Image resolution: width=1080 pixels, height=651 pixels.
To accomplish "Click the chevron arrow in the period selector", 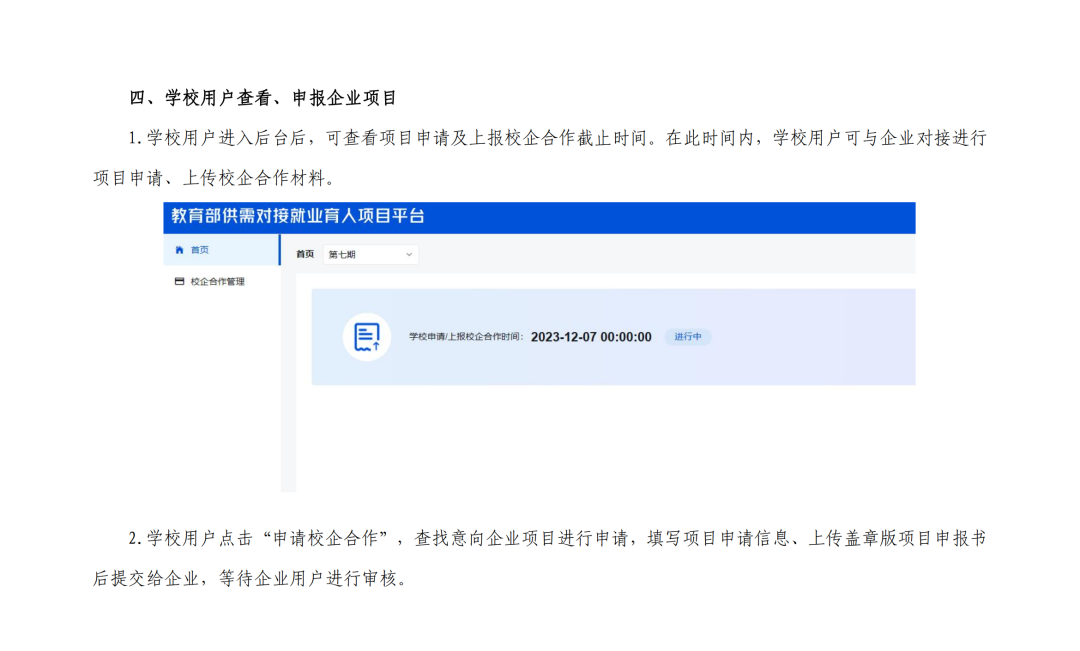I will [408, 254].
